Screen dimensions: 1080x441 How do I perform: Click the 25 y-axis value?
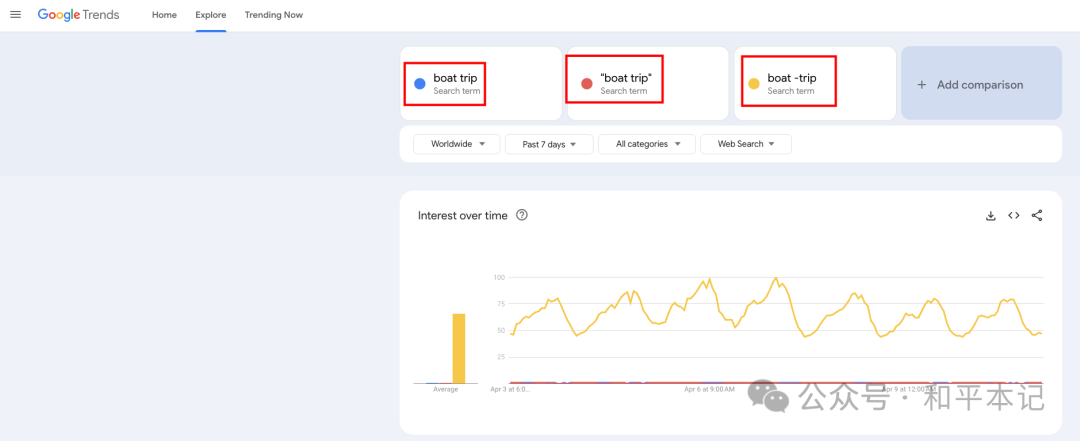pyautogui.click(x=501, y=357)
